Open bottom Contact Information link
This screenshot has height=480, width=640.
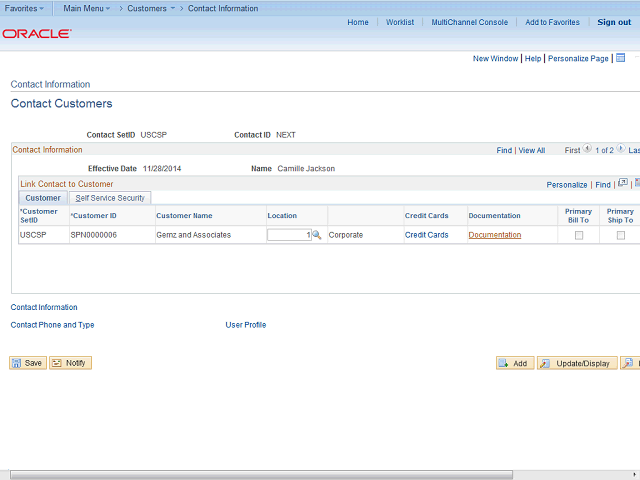pyautogui.click(x=44, y=307)
